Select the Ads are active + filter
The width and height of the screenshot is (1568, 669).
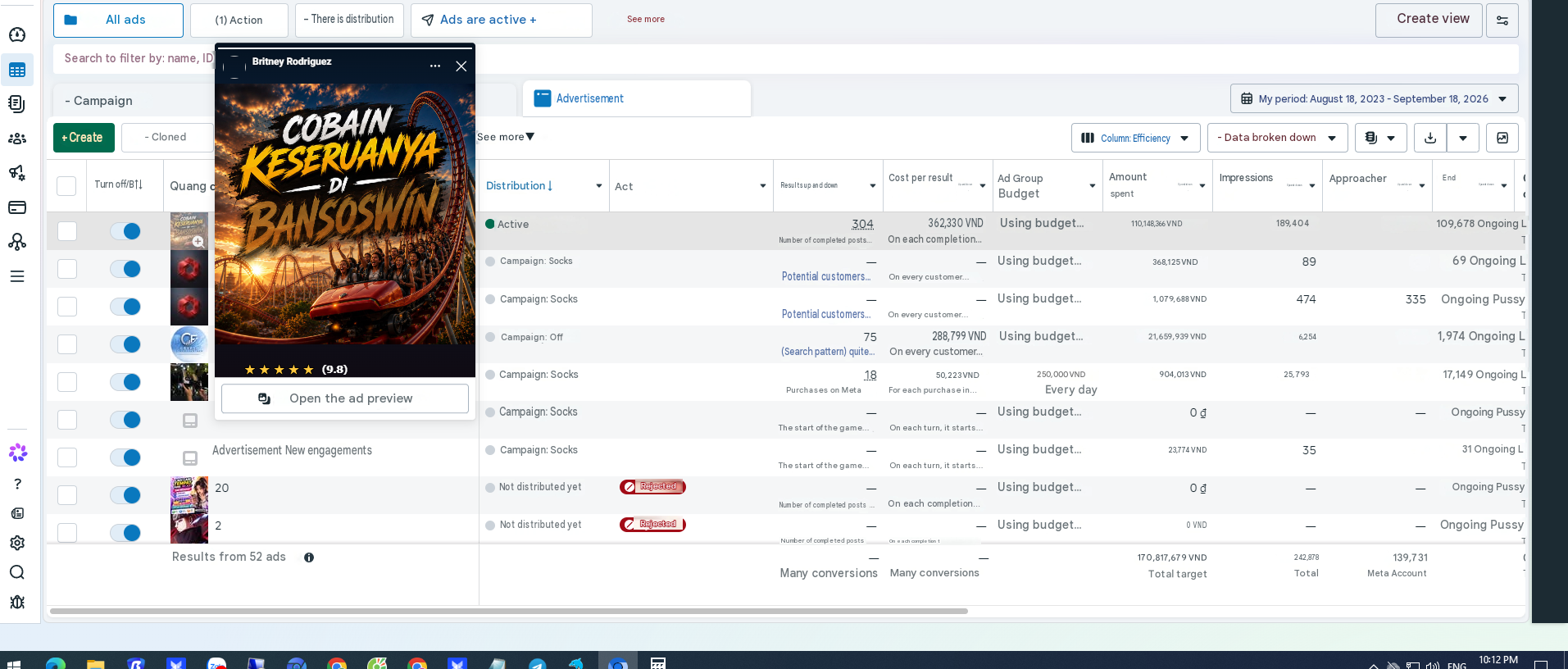502,20
